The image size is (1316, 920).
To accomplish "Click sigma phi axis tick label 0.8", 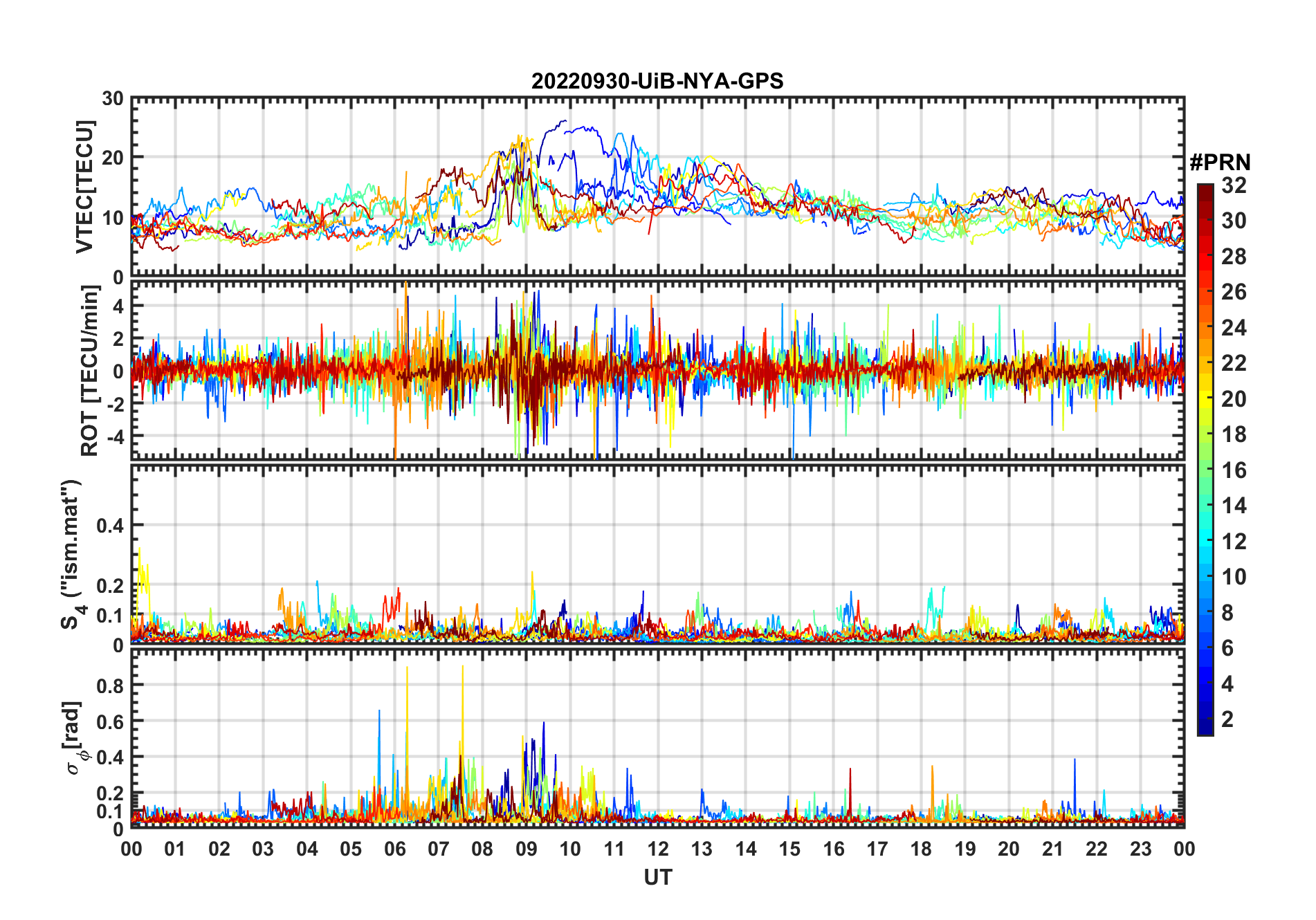I will click(x=111, y=686).
